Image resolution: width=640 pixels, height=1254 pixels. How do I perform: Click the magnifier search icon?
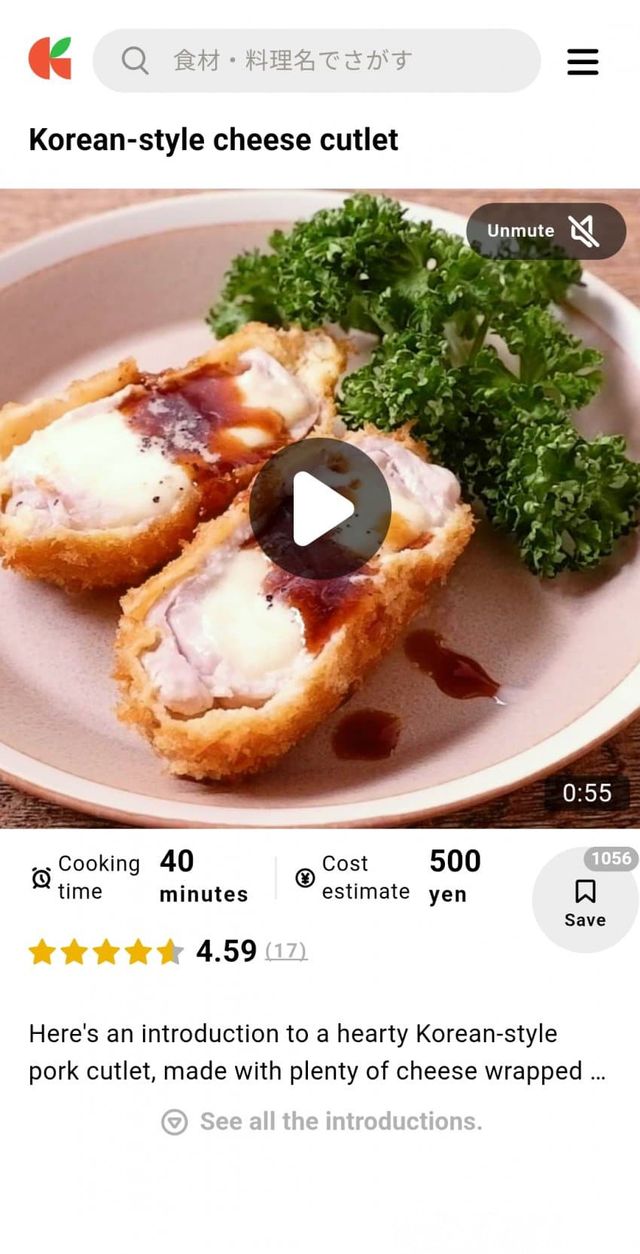coord(135,61)
